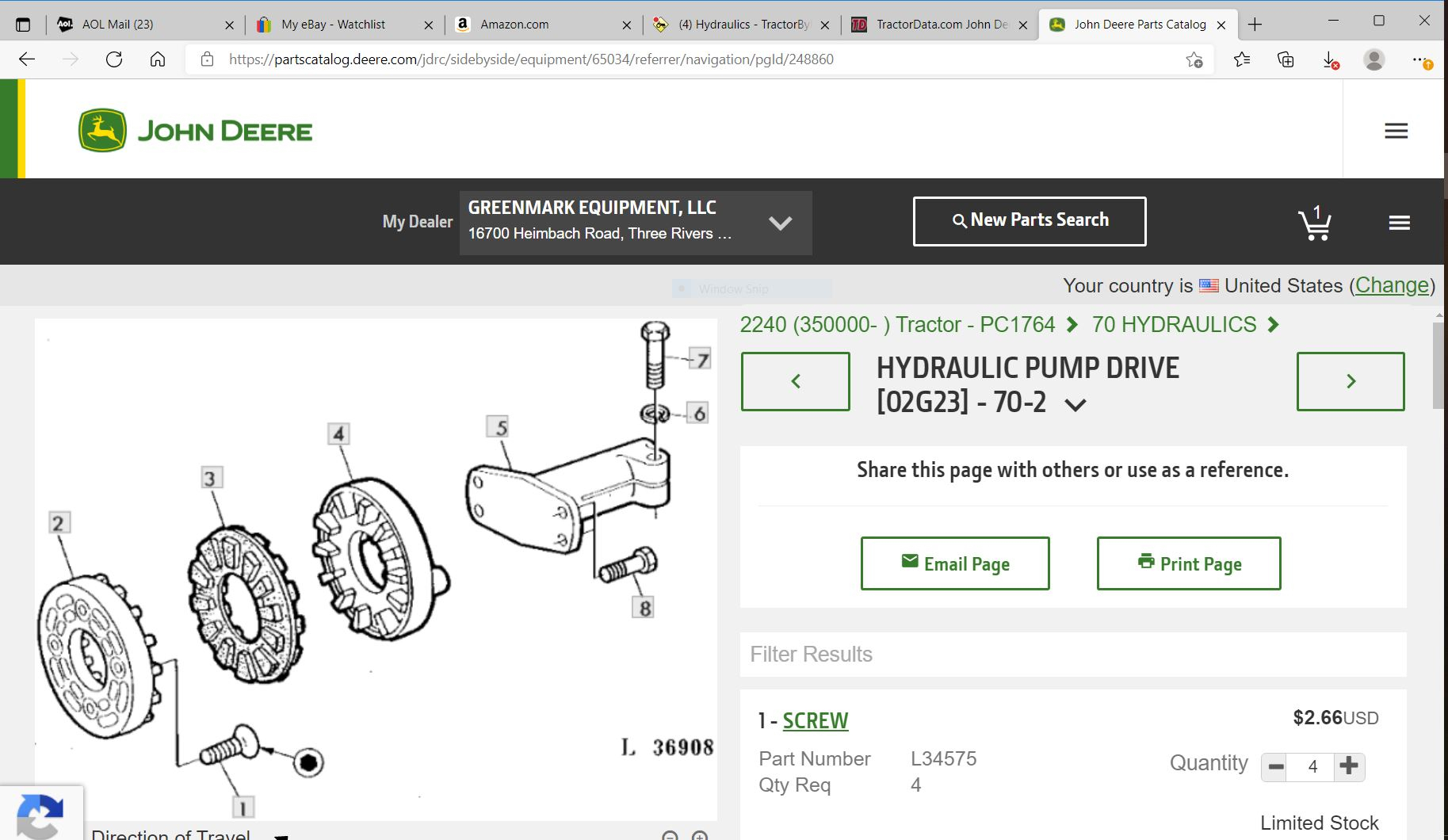The width and height of the screenshot is (1448, 840).
Task: Go to browser home page
Action: 158,59
